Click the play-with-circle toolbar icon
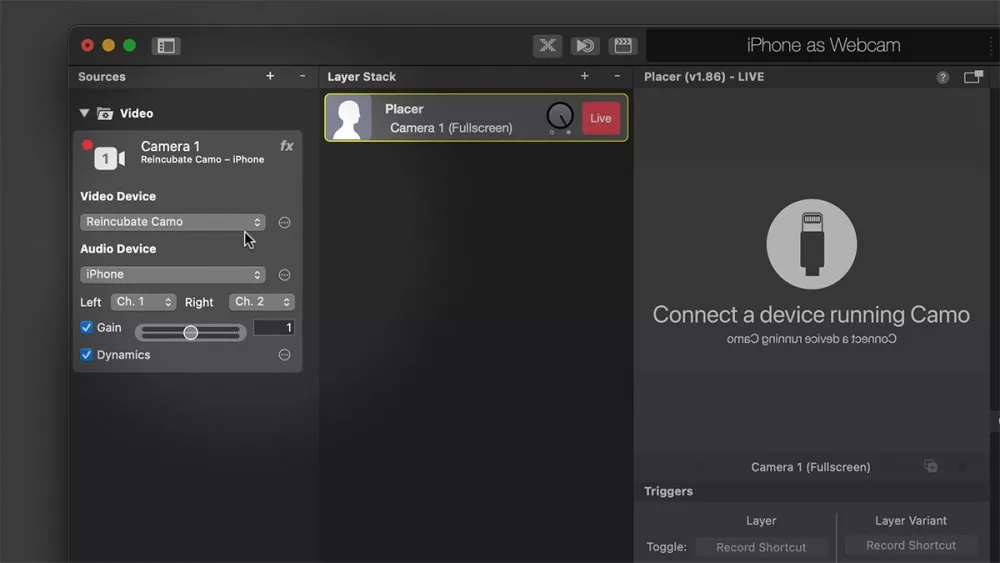Viewport: 1000px width, 563px height. [x=585, y=46]
